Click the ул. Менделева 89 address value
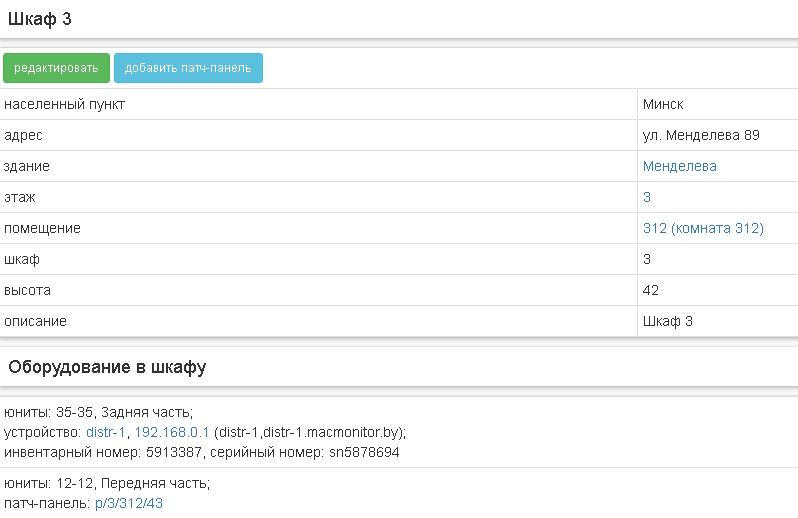Viewport: 798px width, 518px height. [701, 135]
